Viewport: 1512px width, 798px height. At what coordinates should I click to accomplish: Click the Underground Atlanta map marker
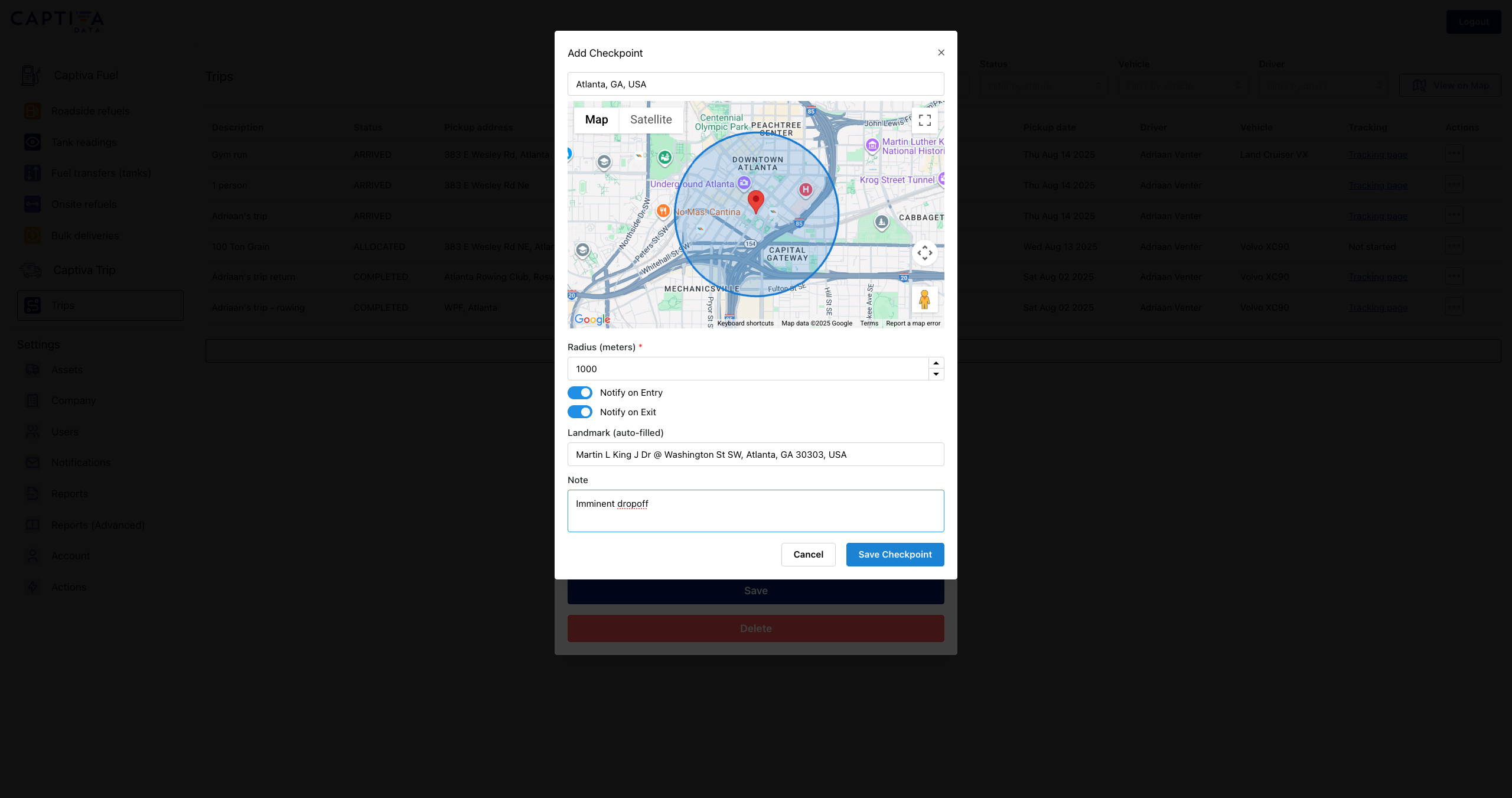744,183
